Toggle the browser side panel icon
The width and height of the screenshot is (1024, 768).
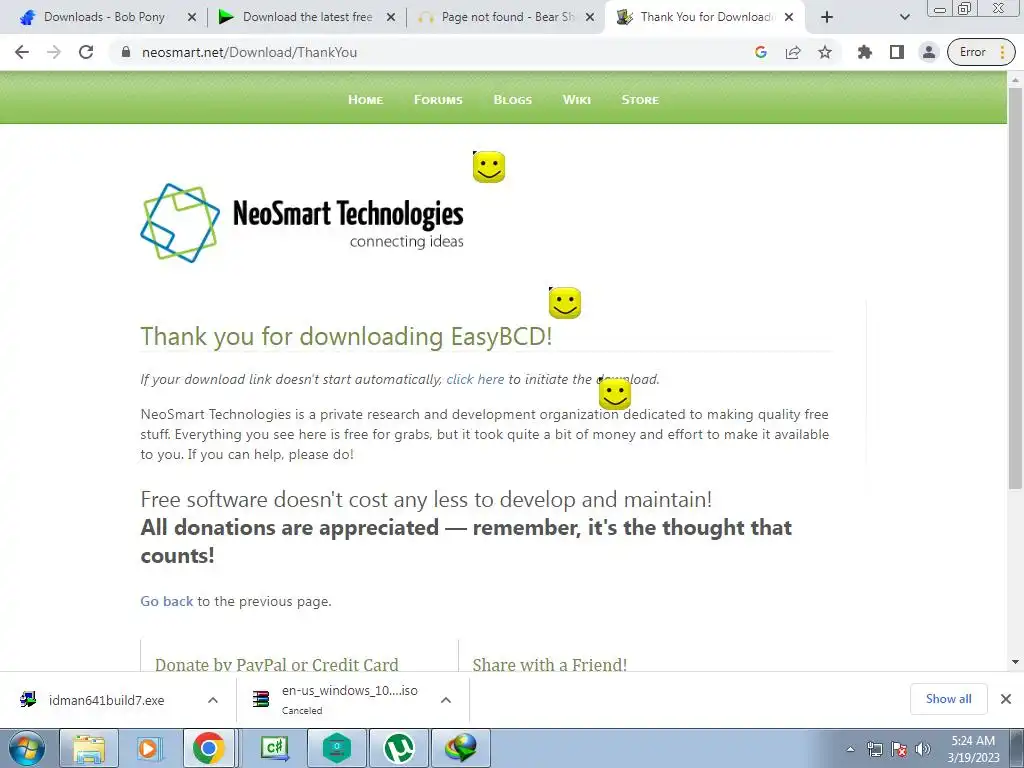897,52
